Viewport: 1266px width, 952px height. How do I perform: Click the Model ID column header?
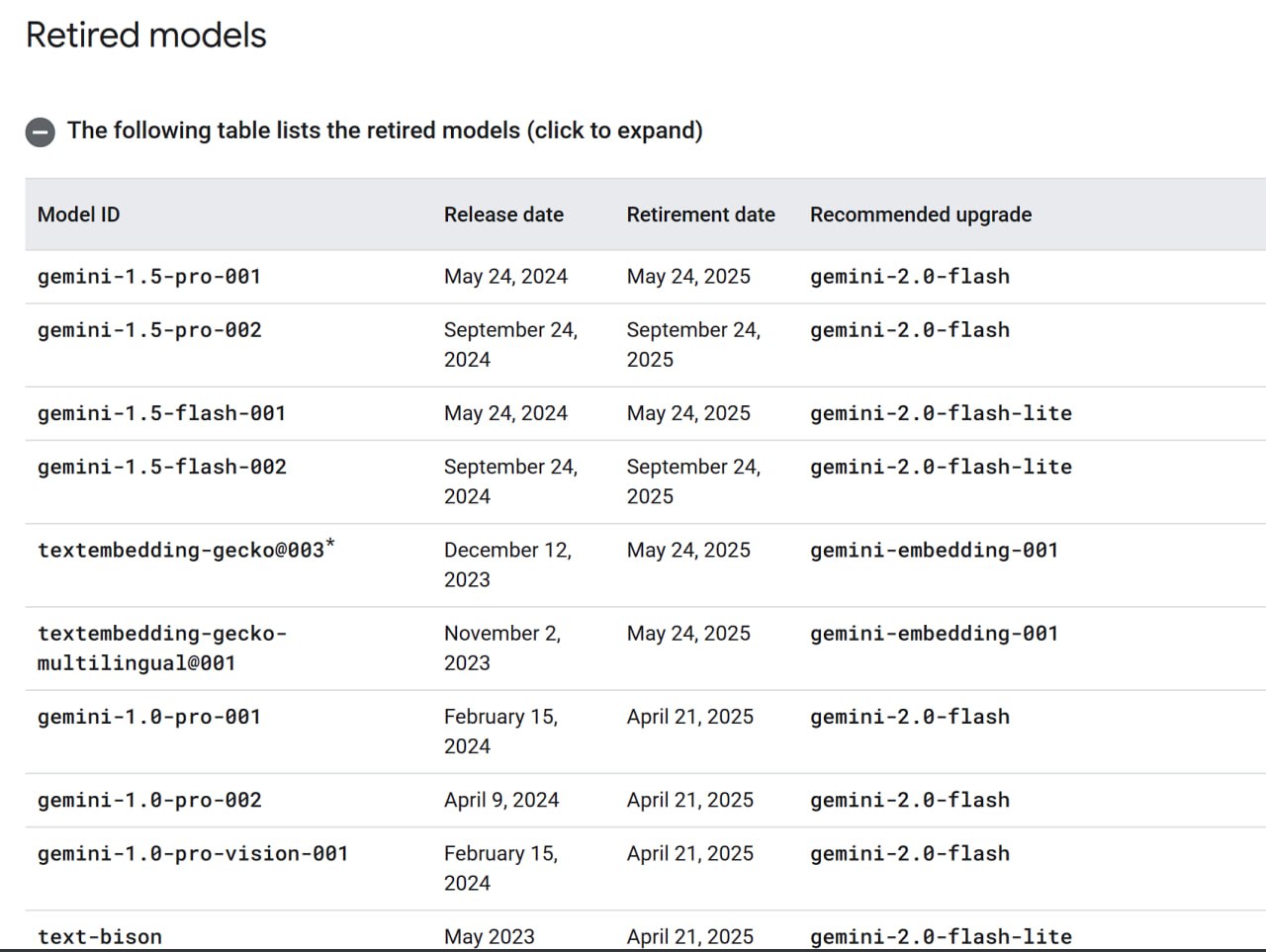pos(78,215)
